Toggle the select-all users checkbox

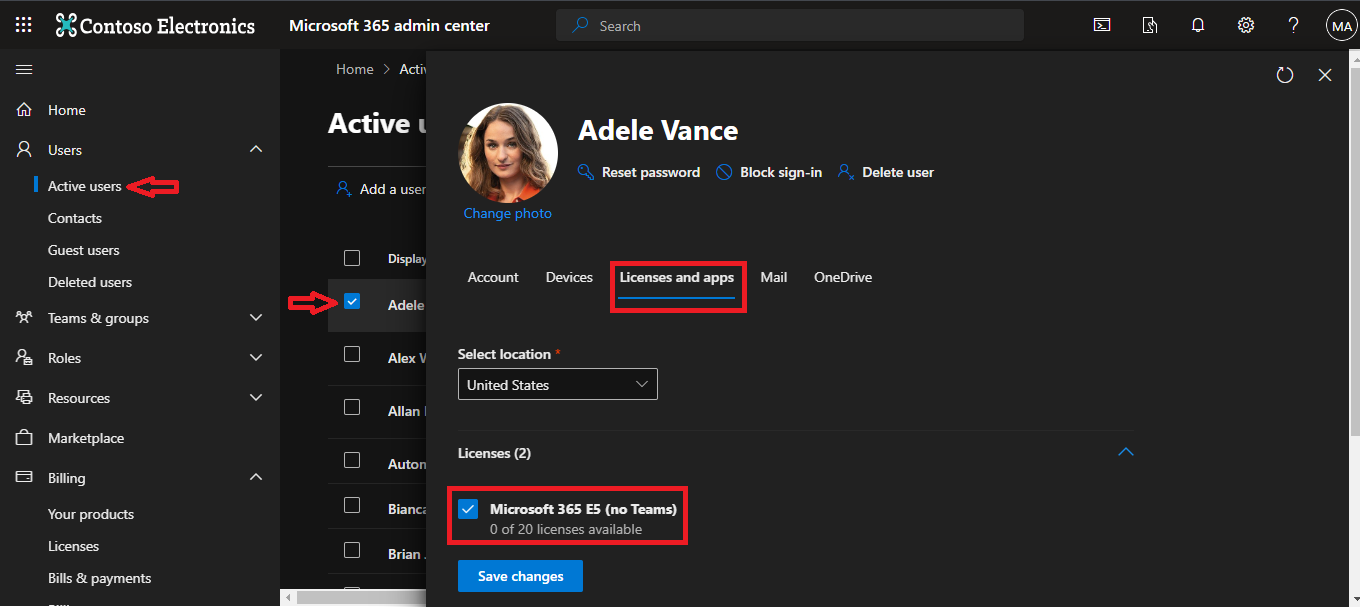pyautogui.click(x=352, y=258)
